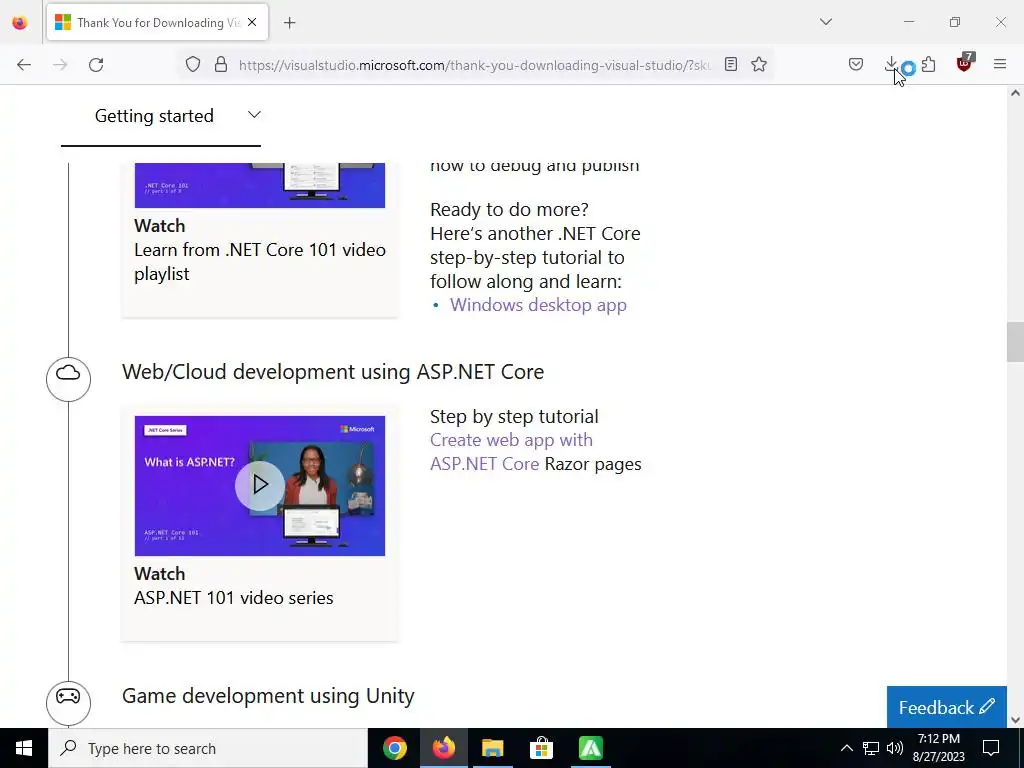This screenshot has width=1024, height=768.
Task: Play the What is ASP.NET video
Action: pyautogui.click(x=260, y=485)
